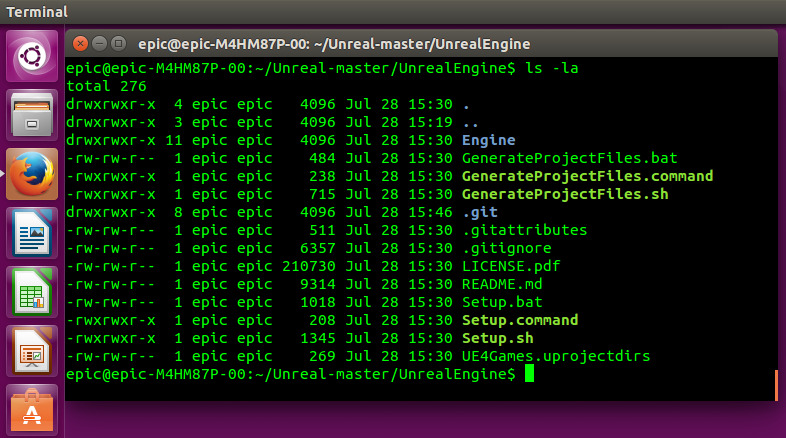The image size is (786, 438).
Task: Open Ubuntu Software Center icon
Action: (x=32, y=410)
